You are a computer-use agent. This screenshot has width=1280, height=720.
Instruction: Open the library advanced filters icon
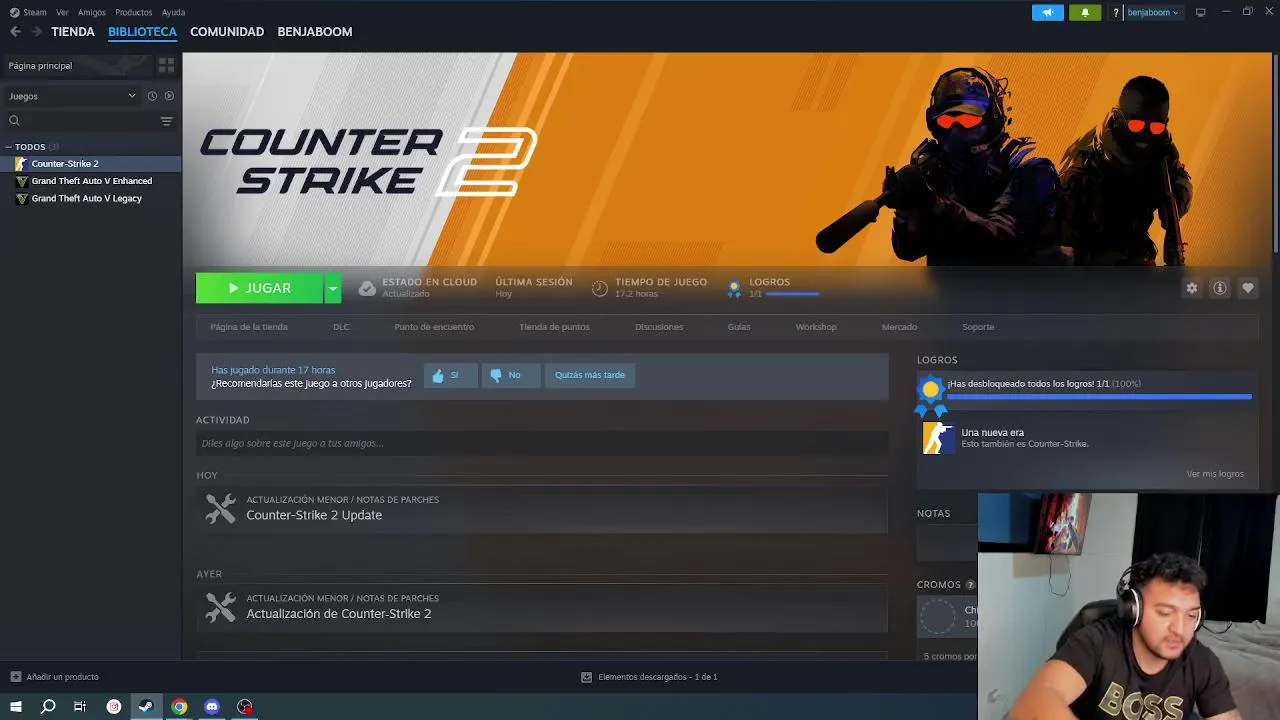[166, 121]
